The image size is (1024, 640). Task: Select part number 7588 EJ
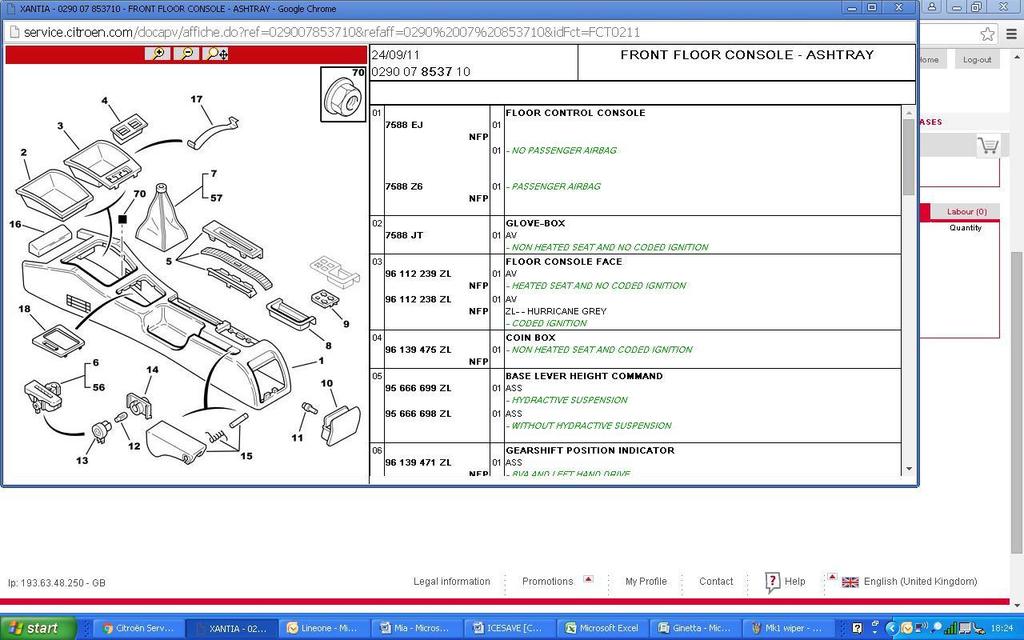click(404, 125)
